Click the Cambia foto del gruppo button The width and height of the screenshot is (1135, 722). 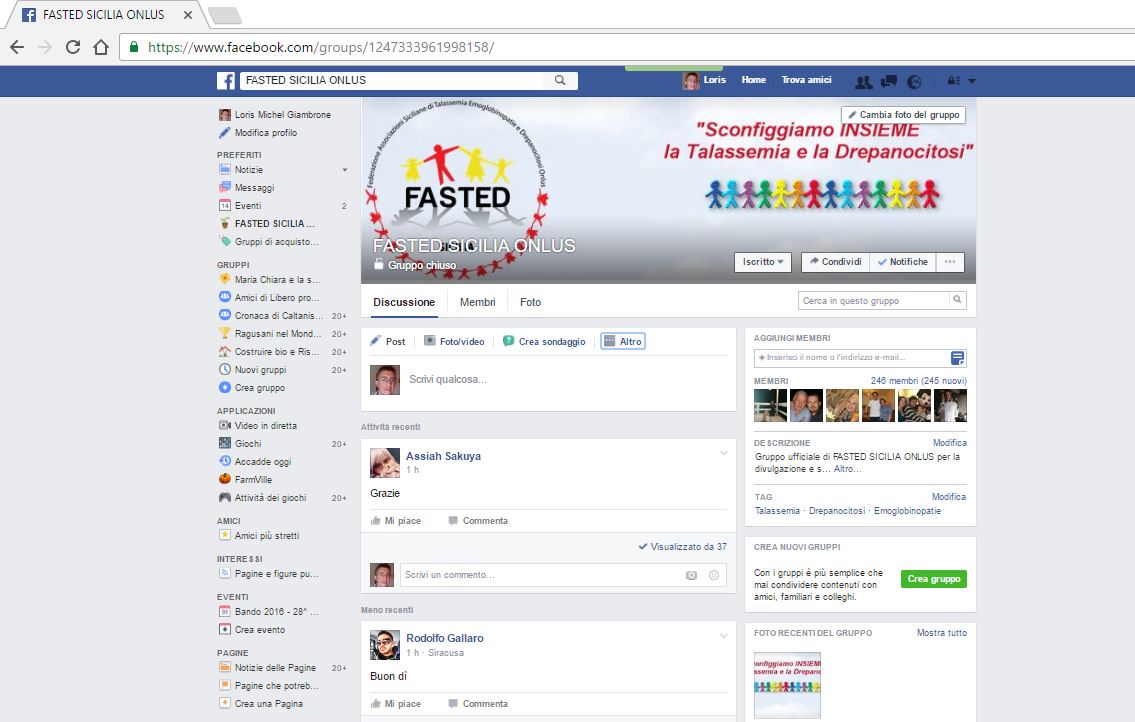(x=903, y=114)
